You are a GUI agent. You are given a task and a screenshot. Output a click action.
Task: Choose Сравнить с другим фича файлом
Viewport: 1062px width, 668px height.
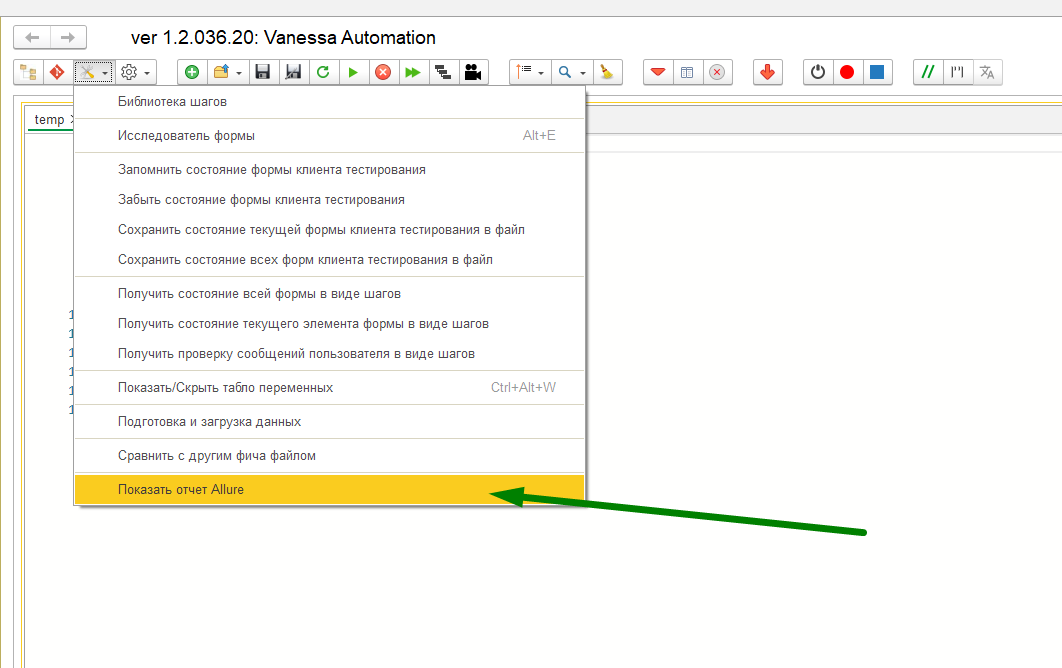pyautogui.click(x=329, y=455)
